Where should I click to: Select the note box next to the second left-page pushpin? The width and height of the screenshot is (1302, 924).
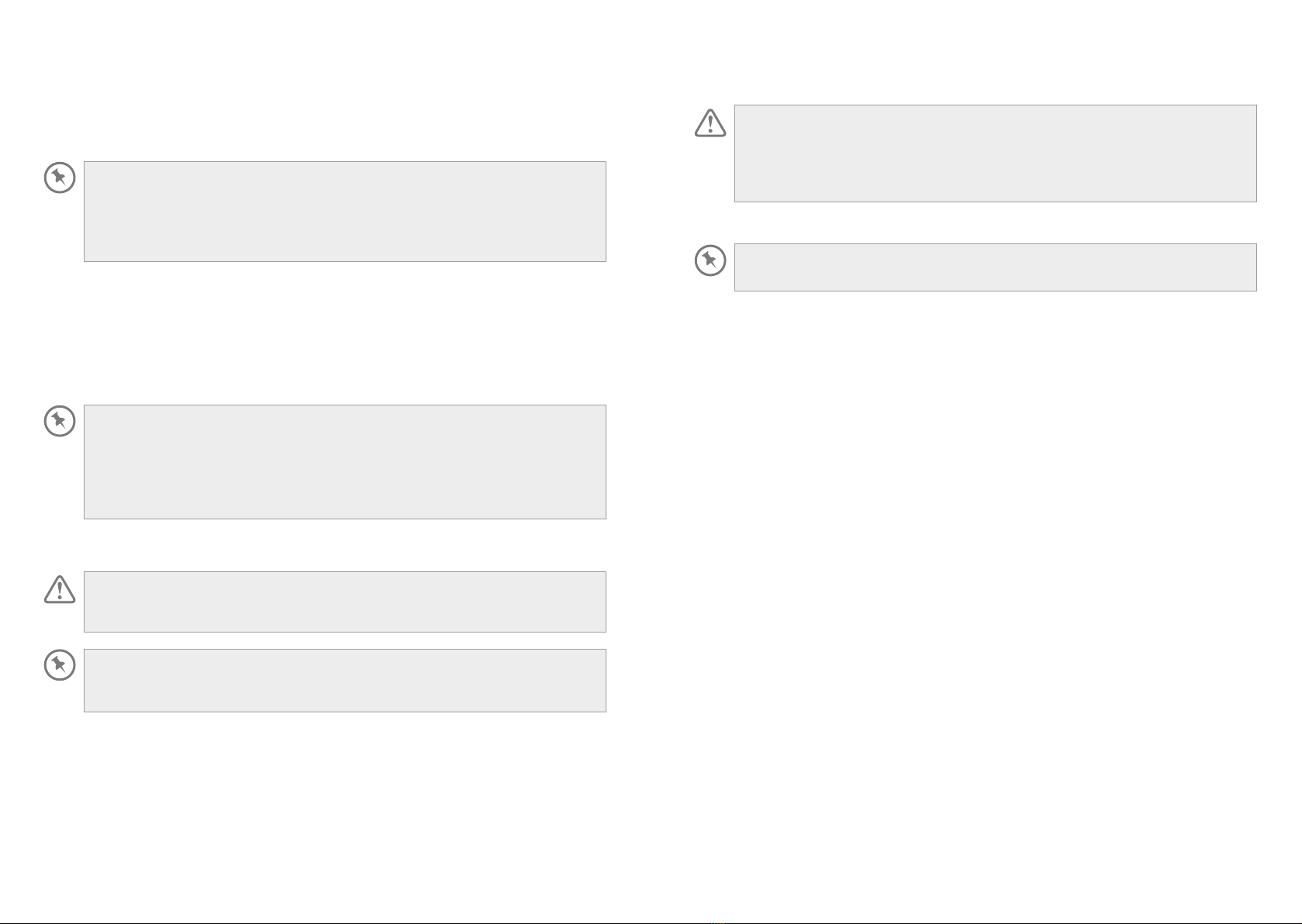(344, 462)
